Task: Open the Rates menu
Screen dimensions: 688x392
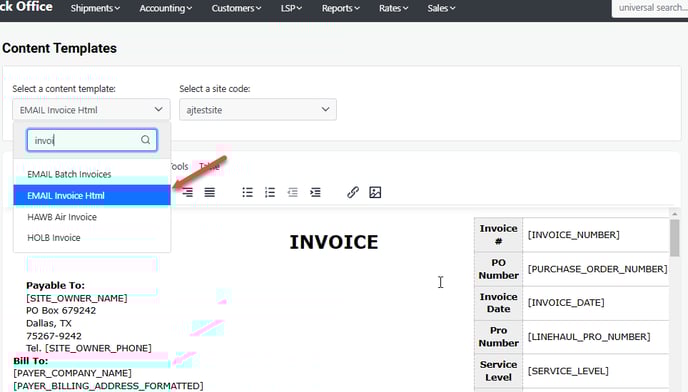Action: [394, 8]
